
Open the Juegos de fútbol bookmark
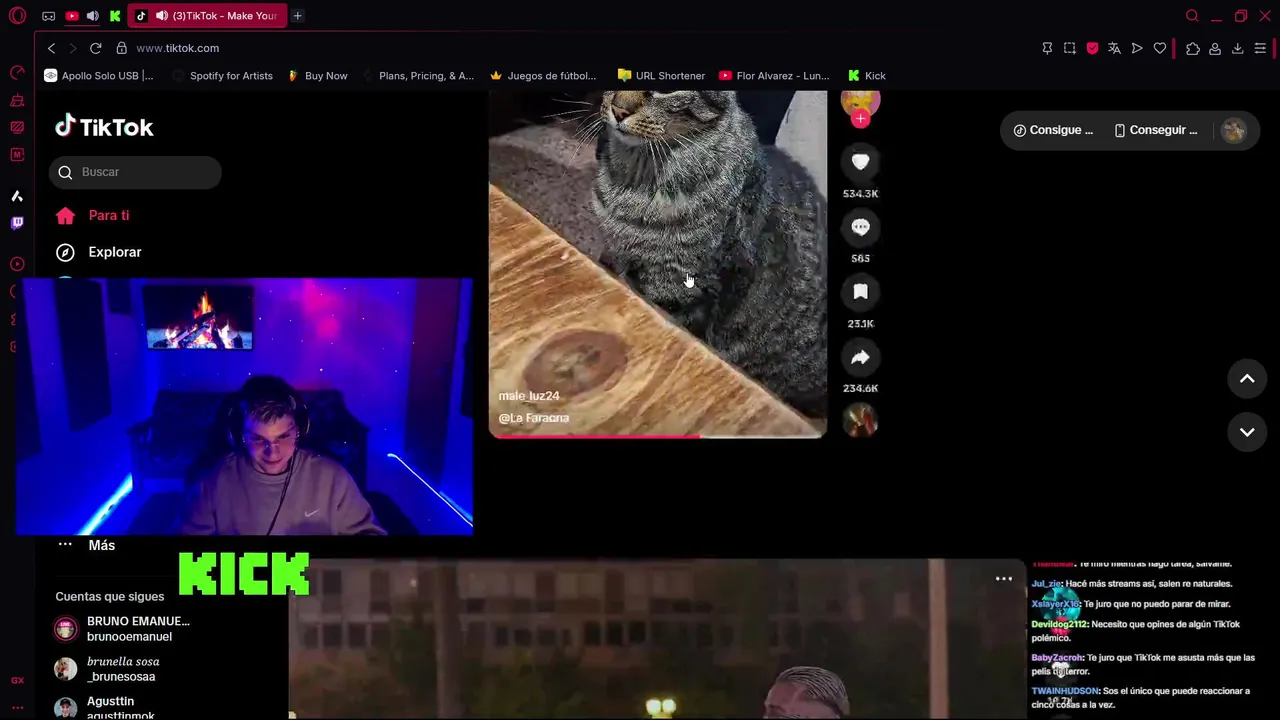543,76
